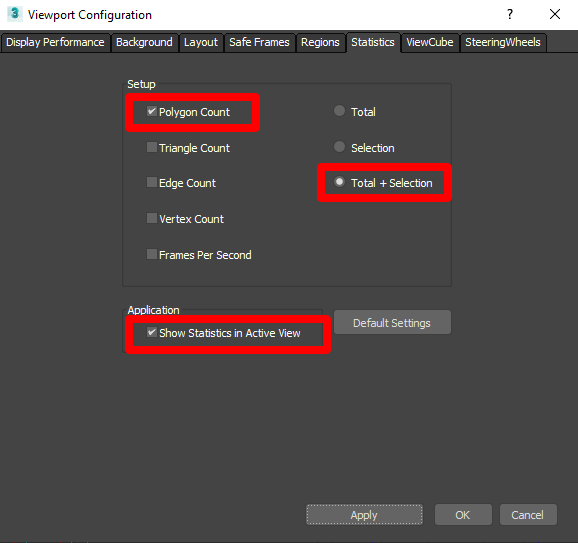578x543 pixels.
Task: Choose the Selection radio button
Action: 339,147
